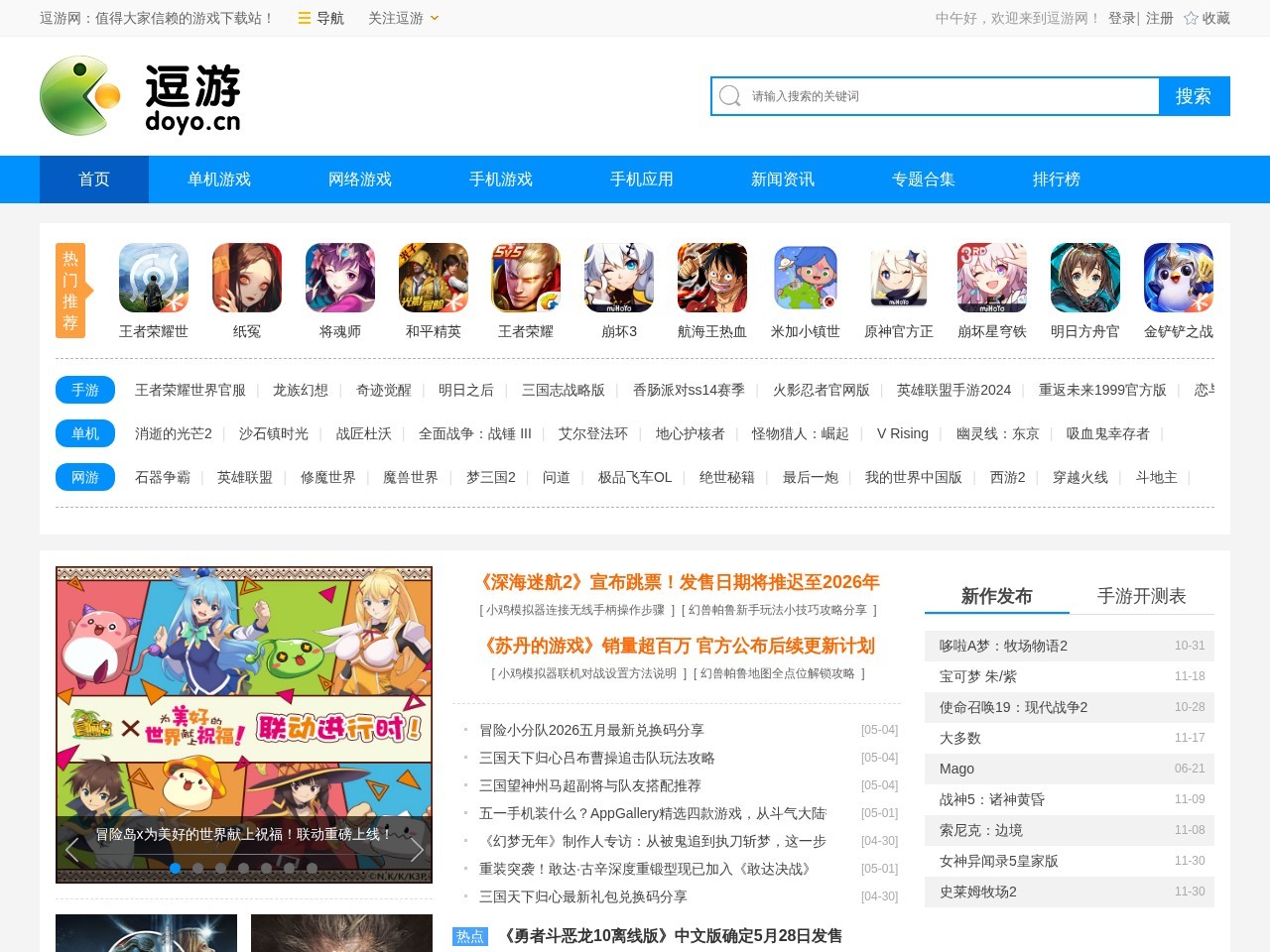Open 宝可梦 朱/紫 entry

click(1070, 676)
